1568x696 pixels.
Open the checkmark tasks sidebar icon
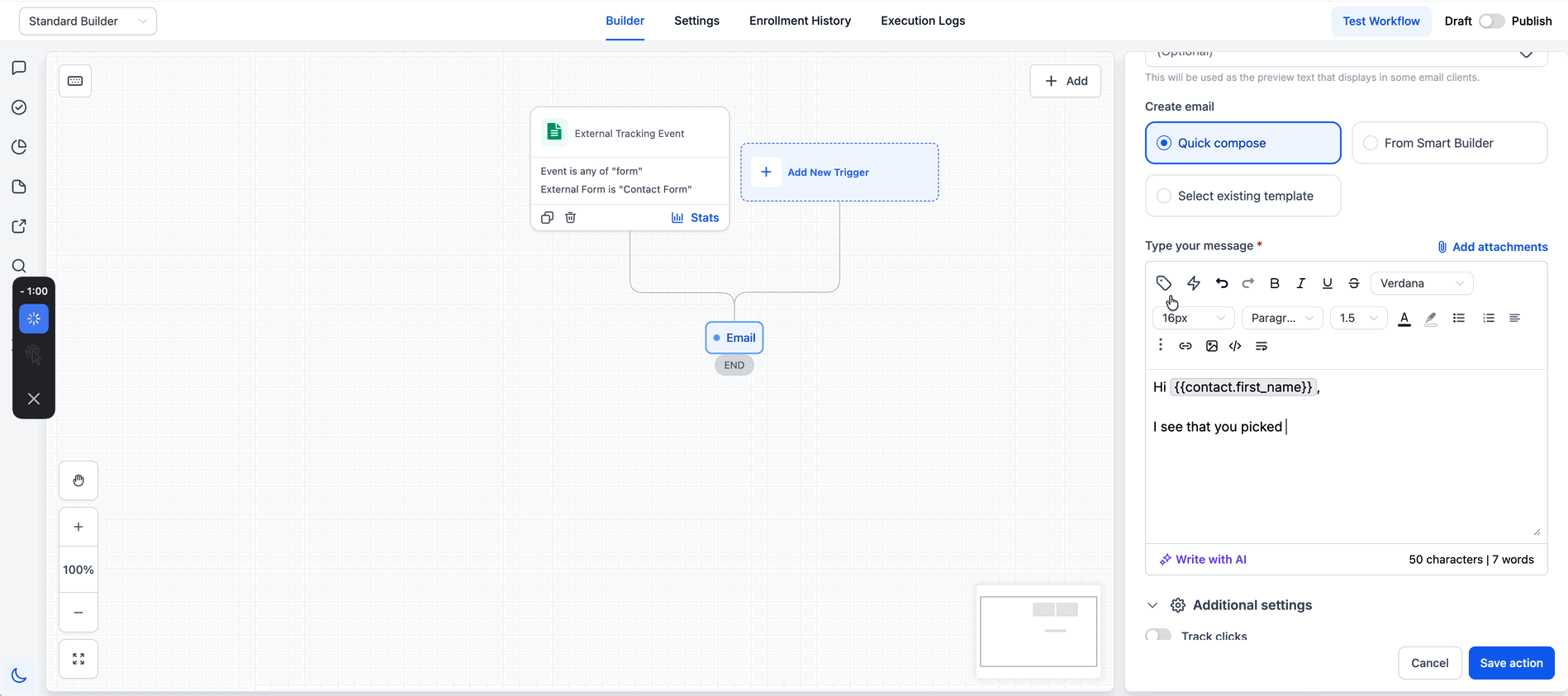point(19,107)
